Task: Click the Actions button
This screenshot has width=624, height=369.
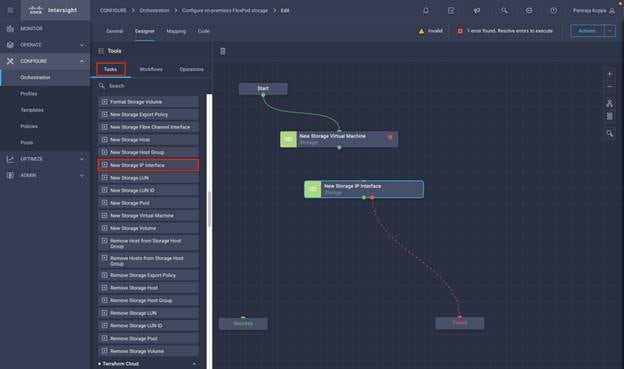Action: [587, 31]
